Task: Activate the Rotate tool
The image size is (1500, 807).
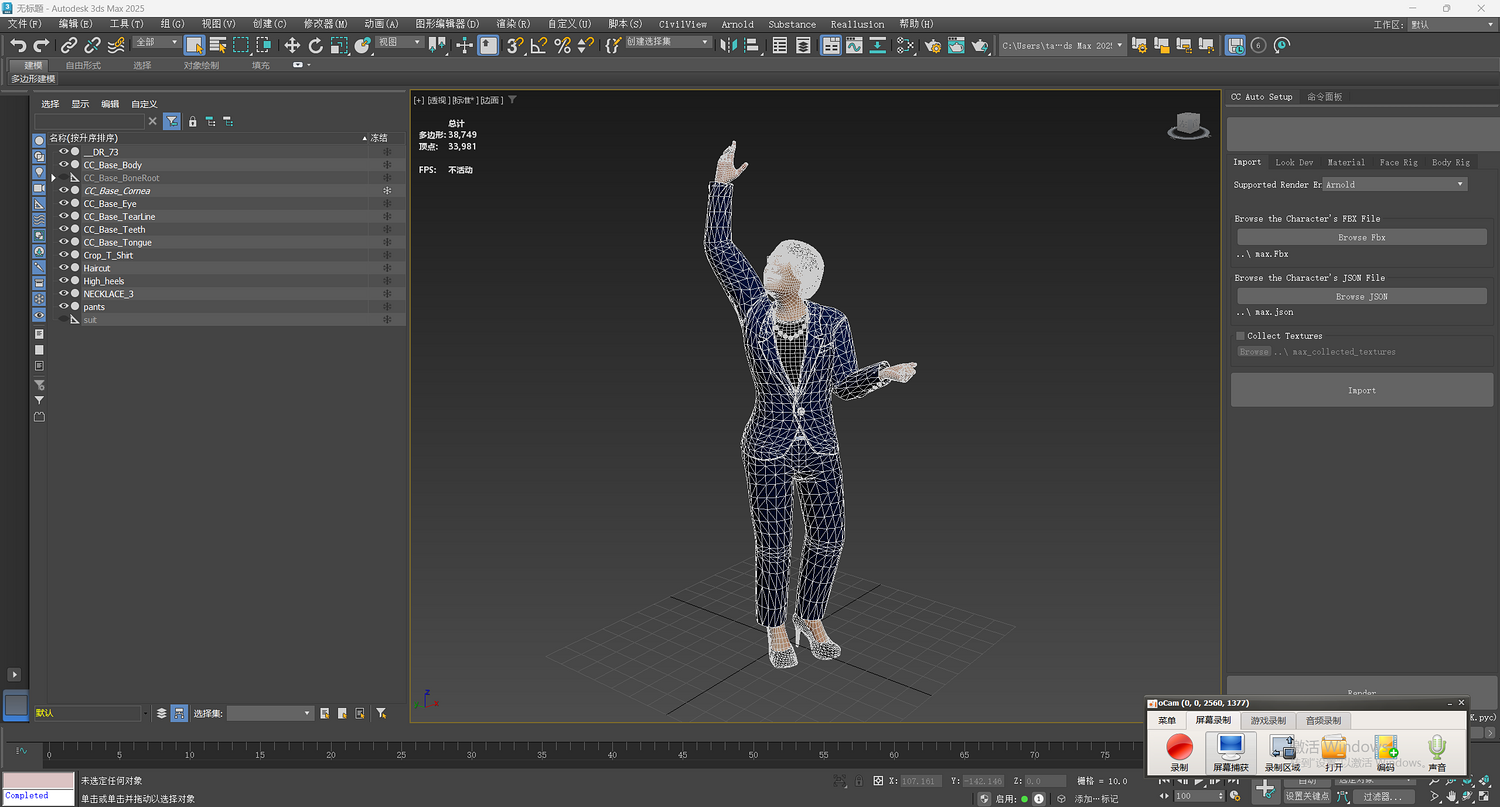Action: point(316,45)
